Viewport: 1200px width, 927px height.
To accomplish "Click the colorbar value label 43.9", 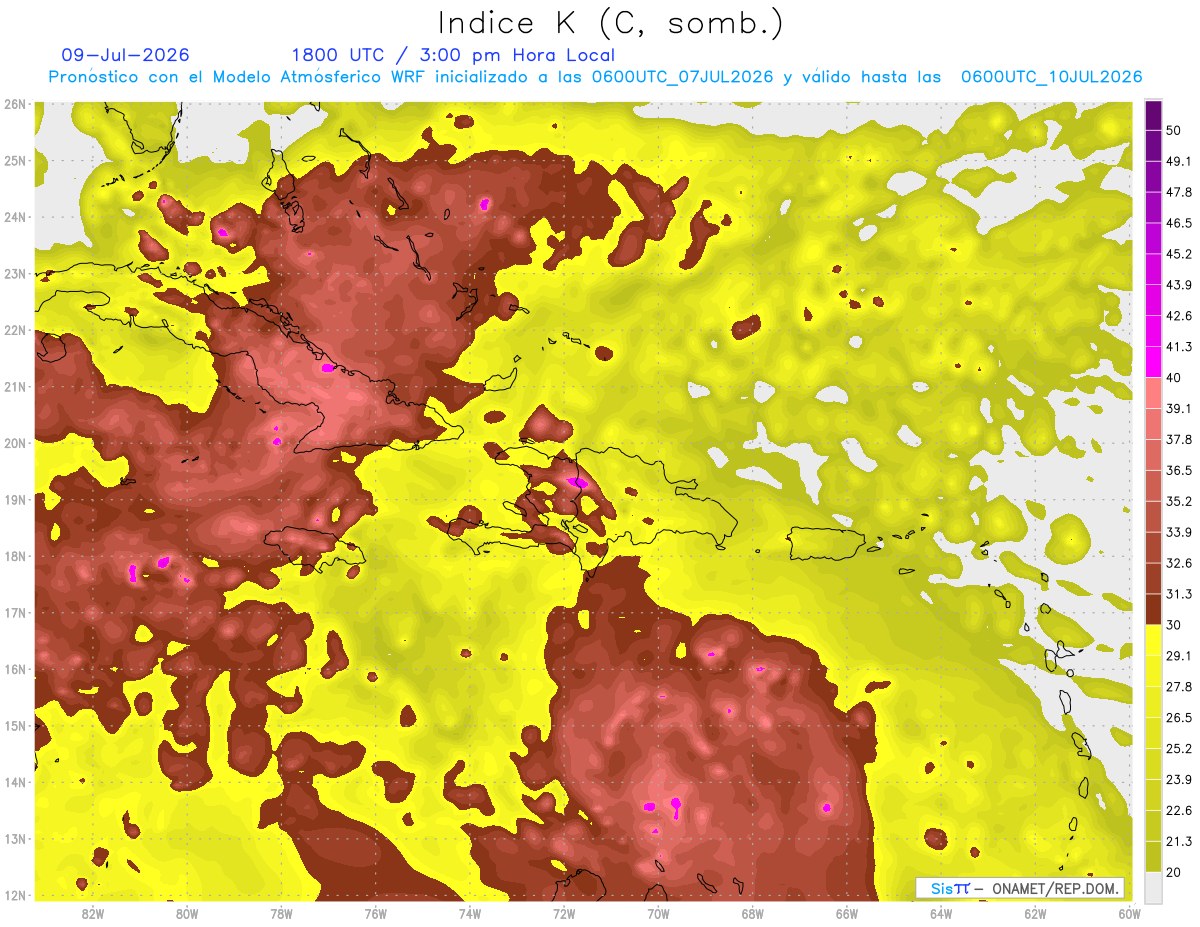I will tap(1178, 285).
